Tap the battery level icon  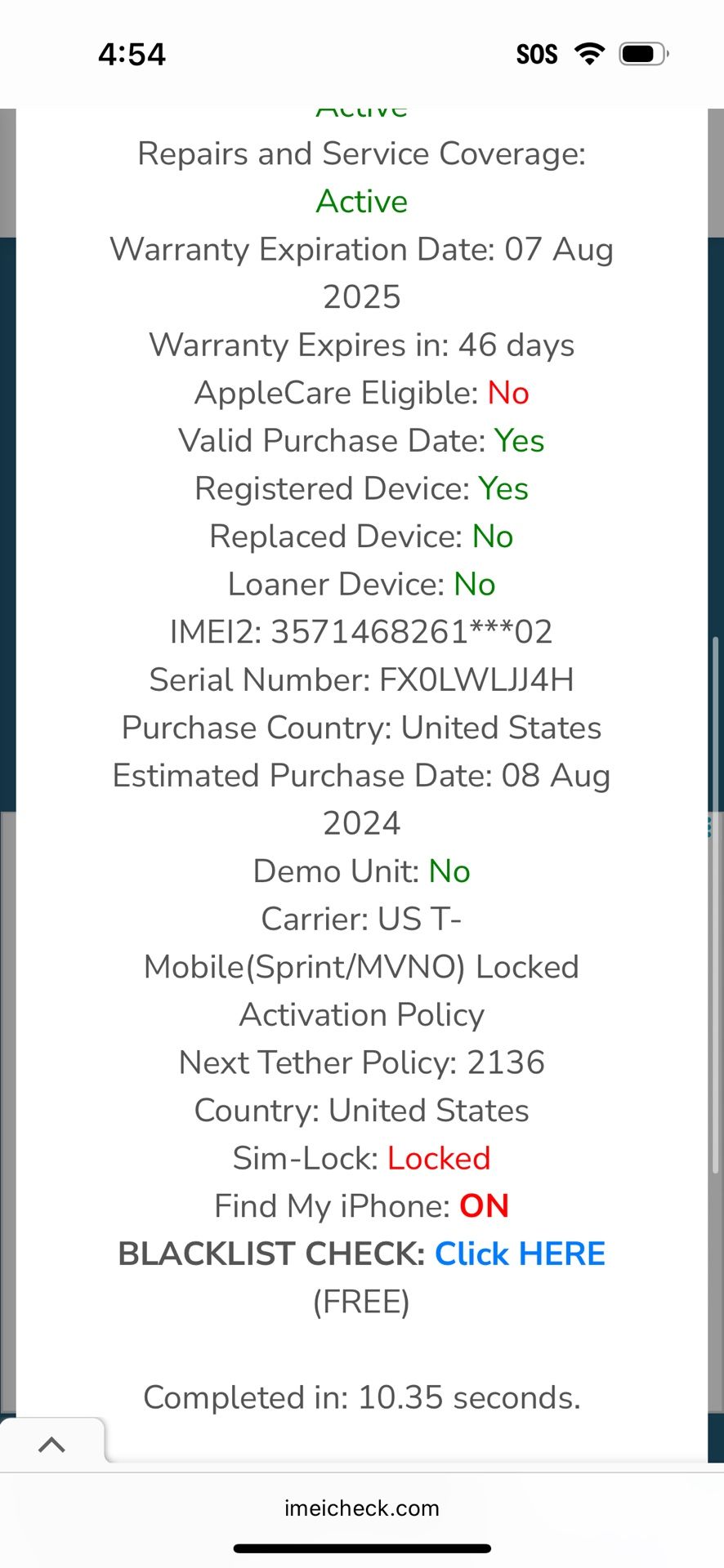[643, 54]
